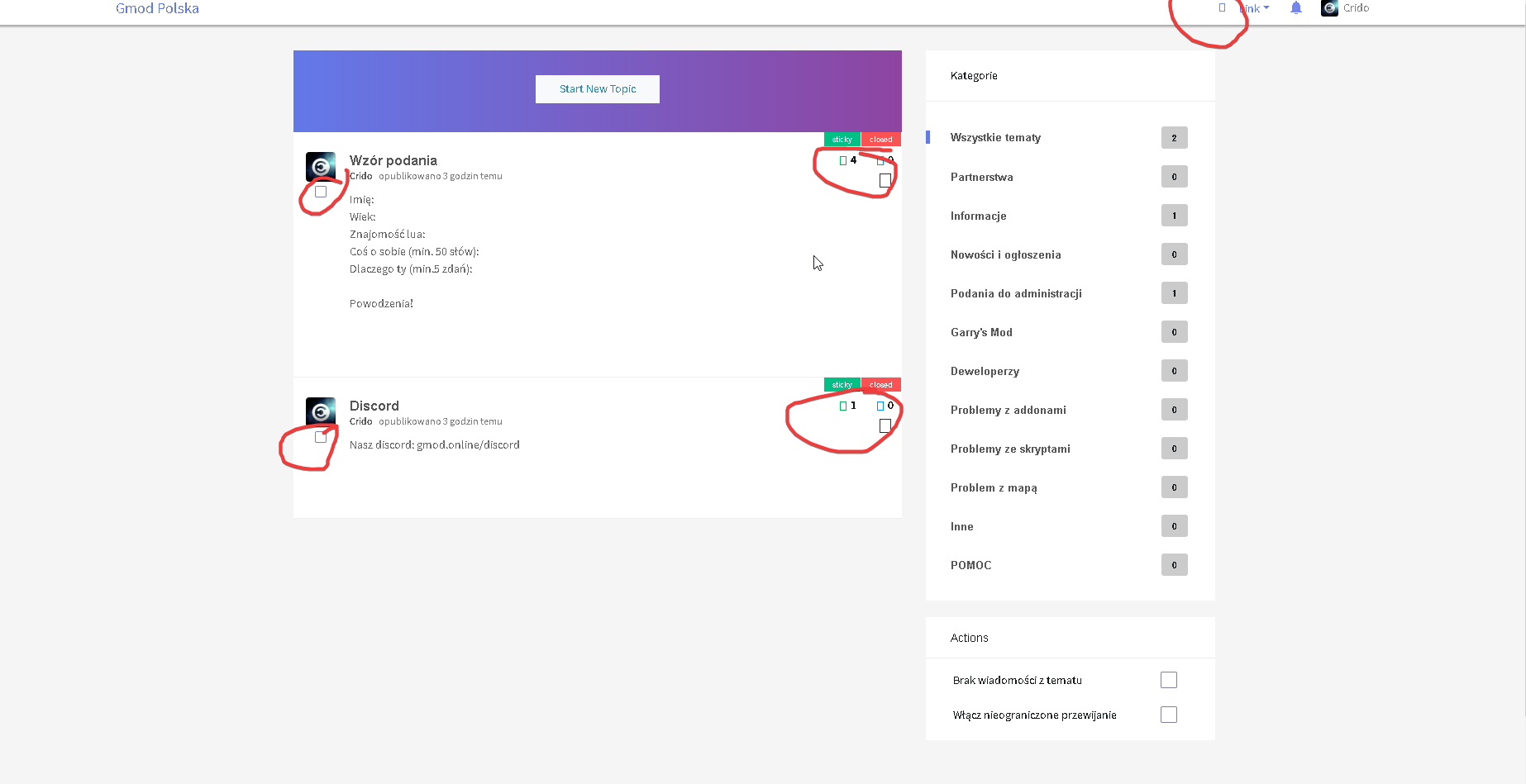Enable 'Brak wiadomości z tematu' option

tap(1168, 679)
